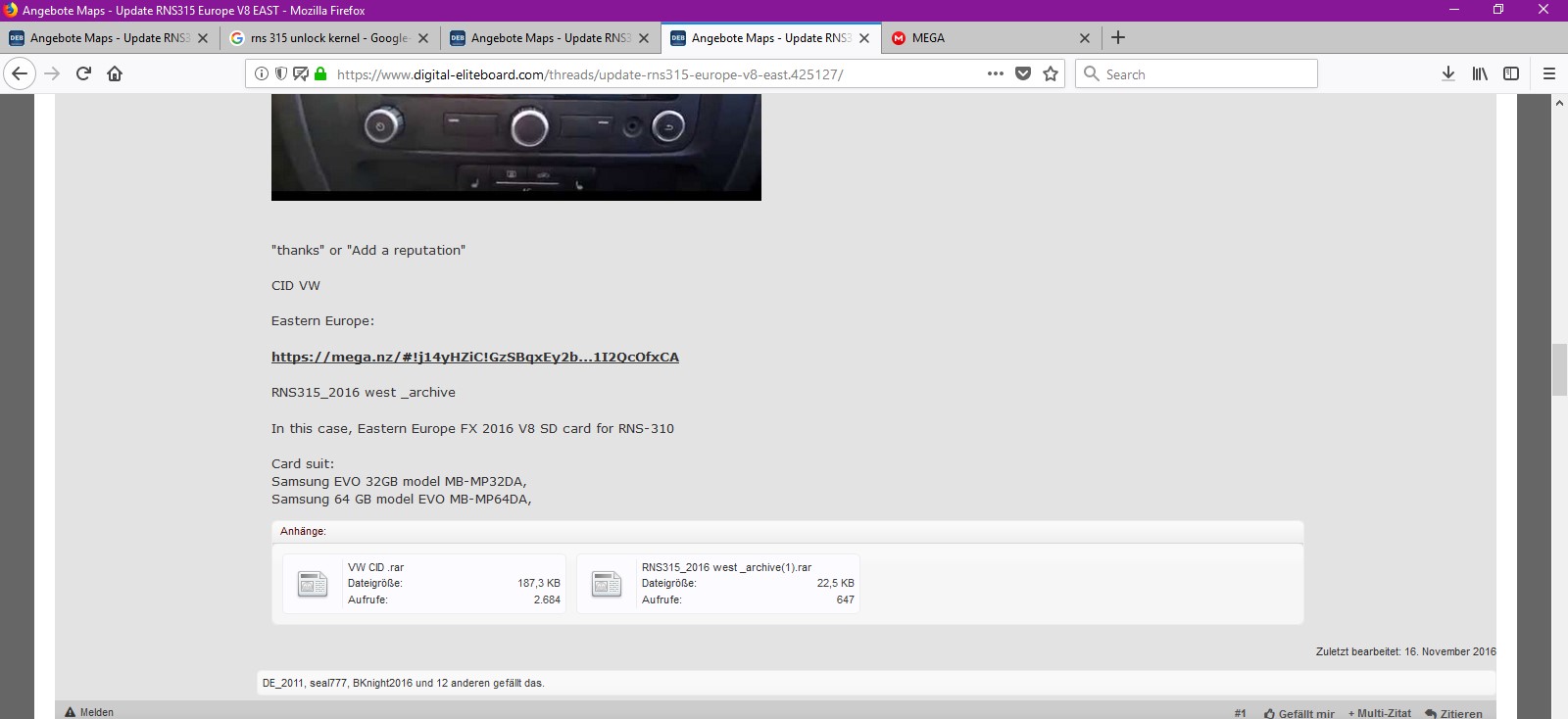Show site information icon in URL bar
1568x719 pixels.
pyautogui.click(x=262, y=73)
